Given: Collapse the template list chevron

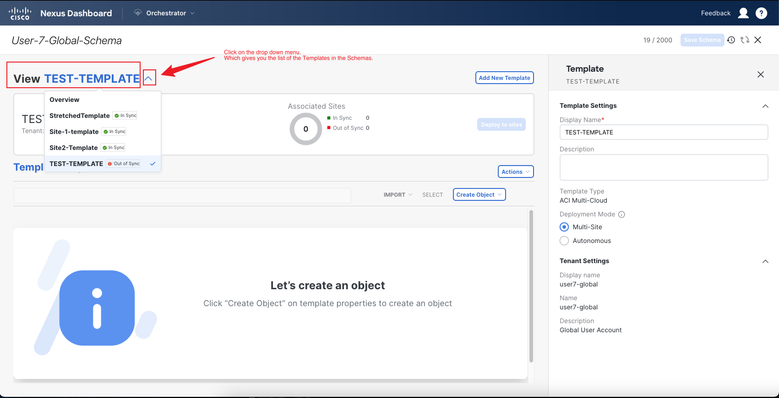Looking at the screenshot, I should tap(150, 79).
